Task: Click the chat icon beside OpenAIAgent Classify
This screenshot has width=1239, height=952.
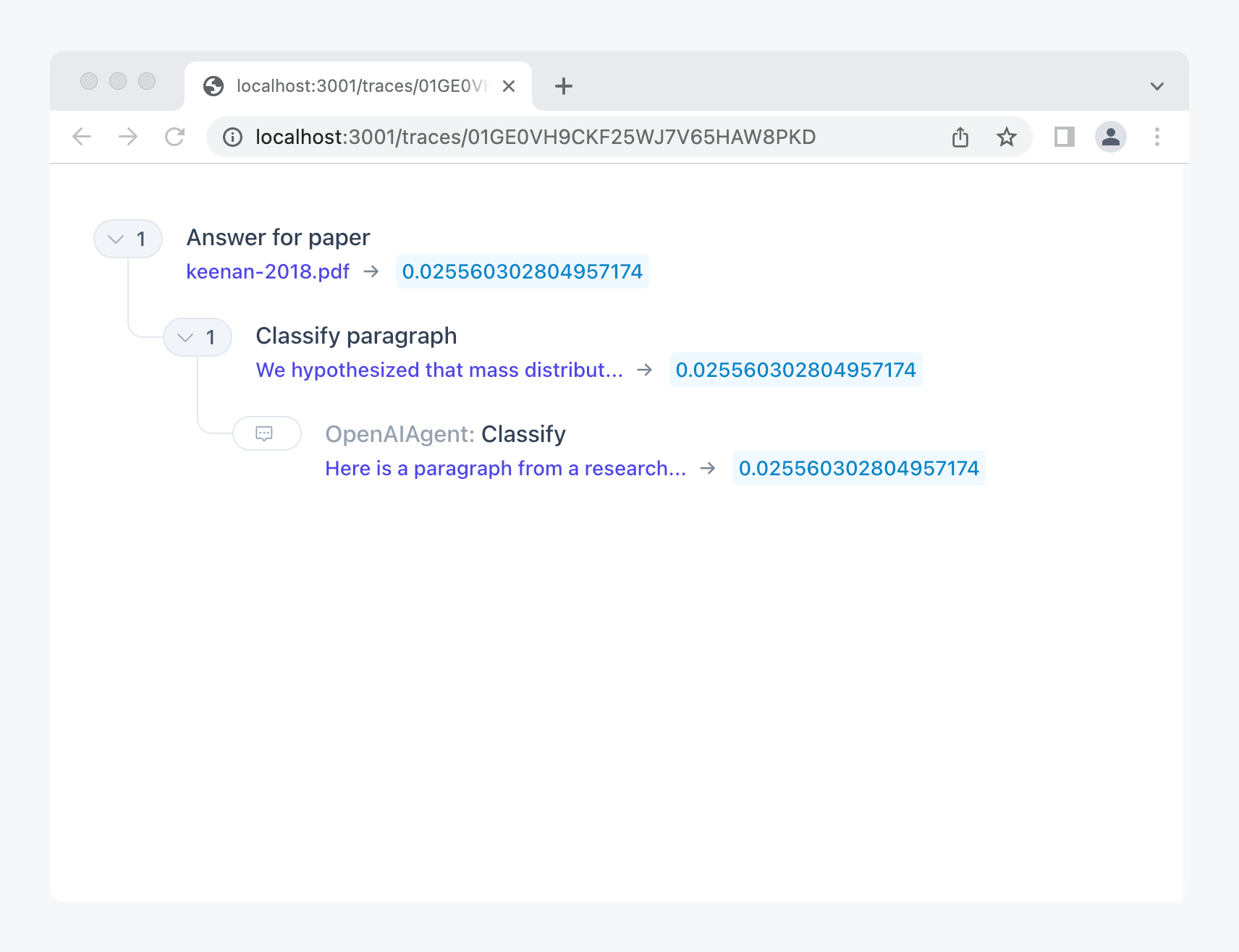Action: [265, 434]
